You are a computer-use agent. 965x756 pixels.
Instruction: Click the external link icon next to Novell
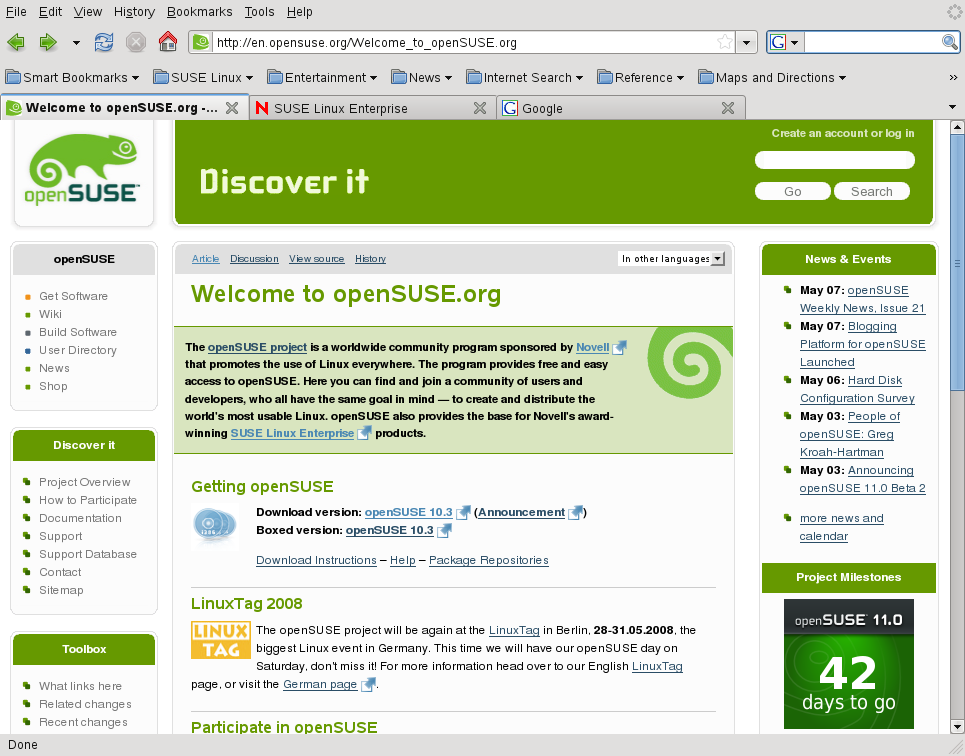619,348
